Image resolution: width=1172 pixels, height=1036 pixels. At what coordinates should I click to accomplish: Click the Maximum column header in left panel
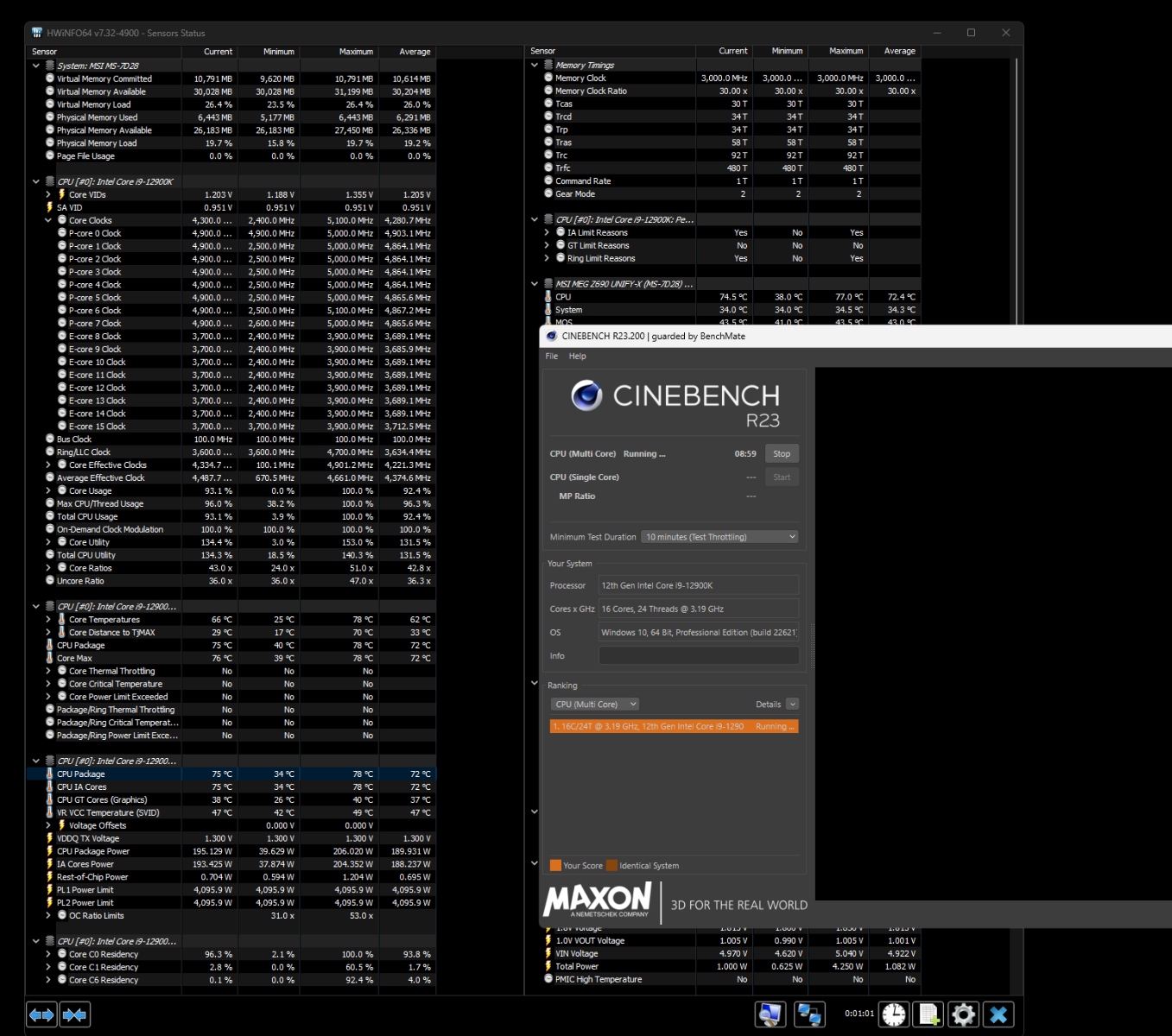point(356,52)
